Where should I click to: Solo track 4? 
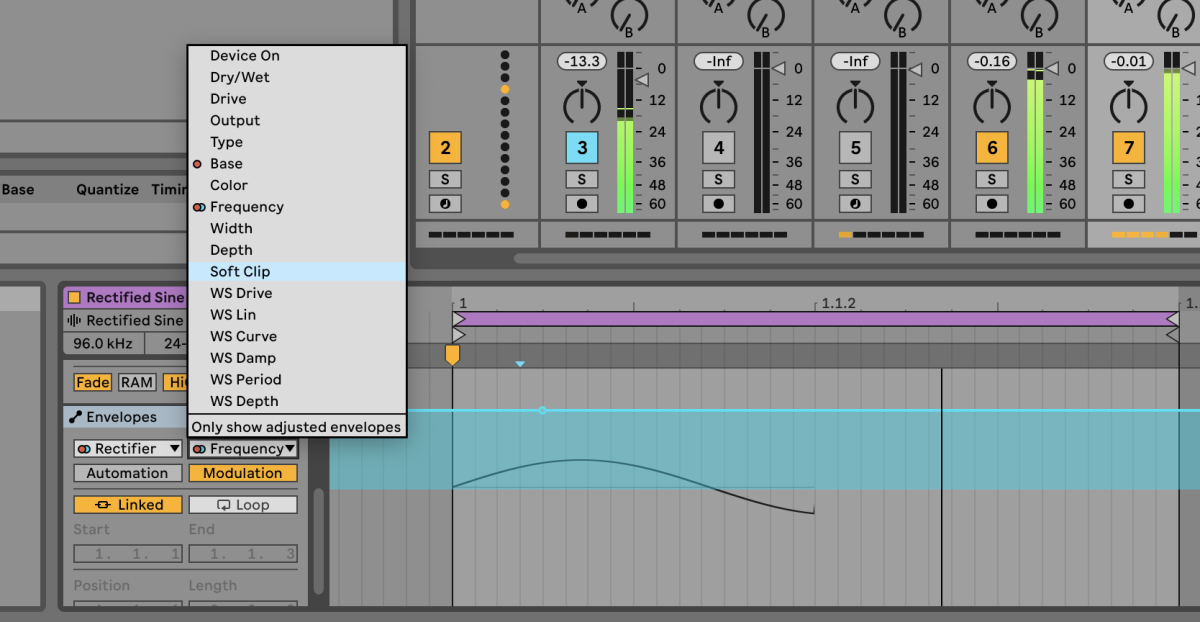coord(718,179)
